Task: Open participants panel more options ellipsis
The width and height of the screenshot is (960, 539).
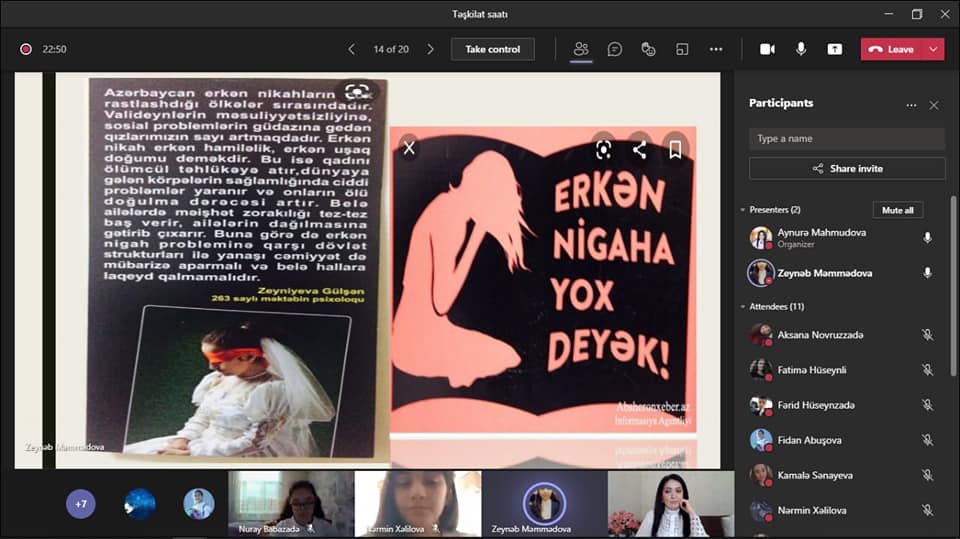Action: coord(912,105)
